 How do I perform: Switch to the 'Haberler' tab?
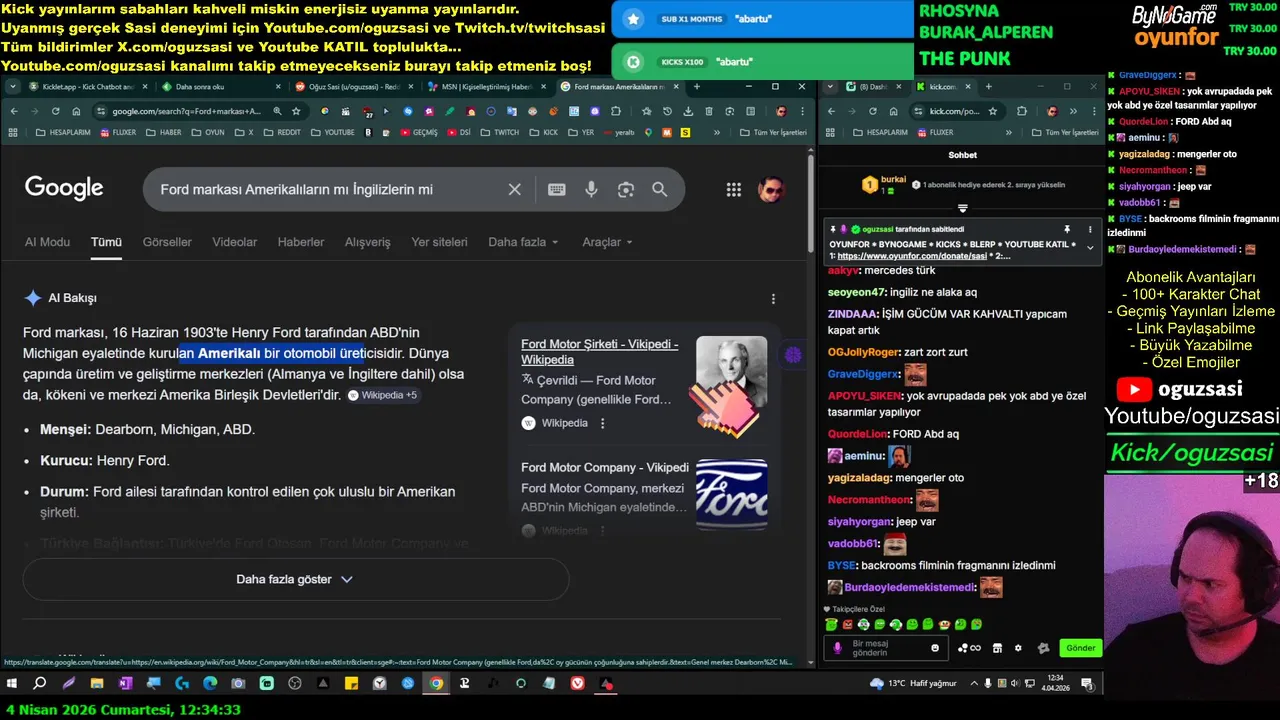[300, 242]
